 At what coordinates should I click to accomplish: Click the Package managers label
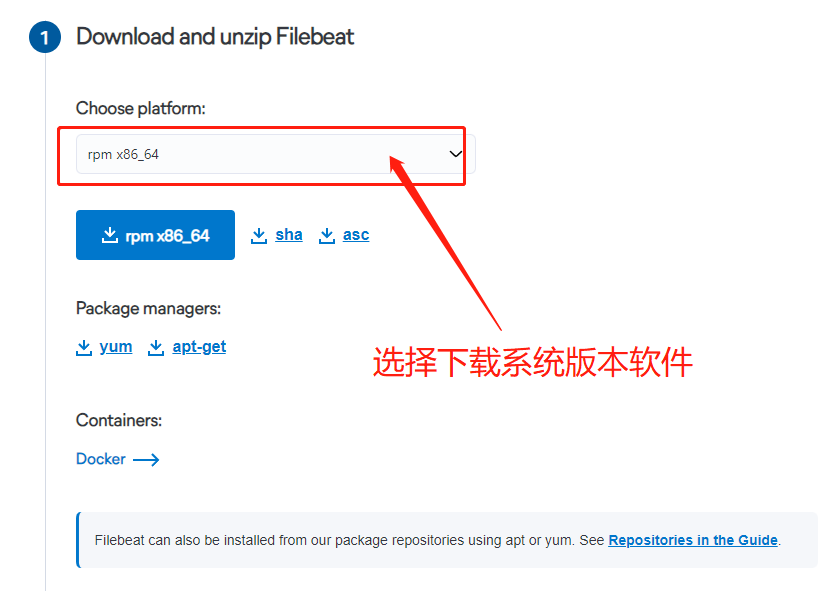coord(148,308)
